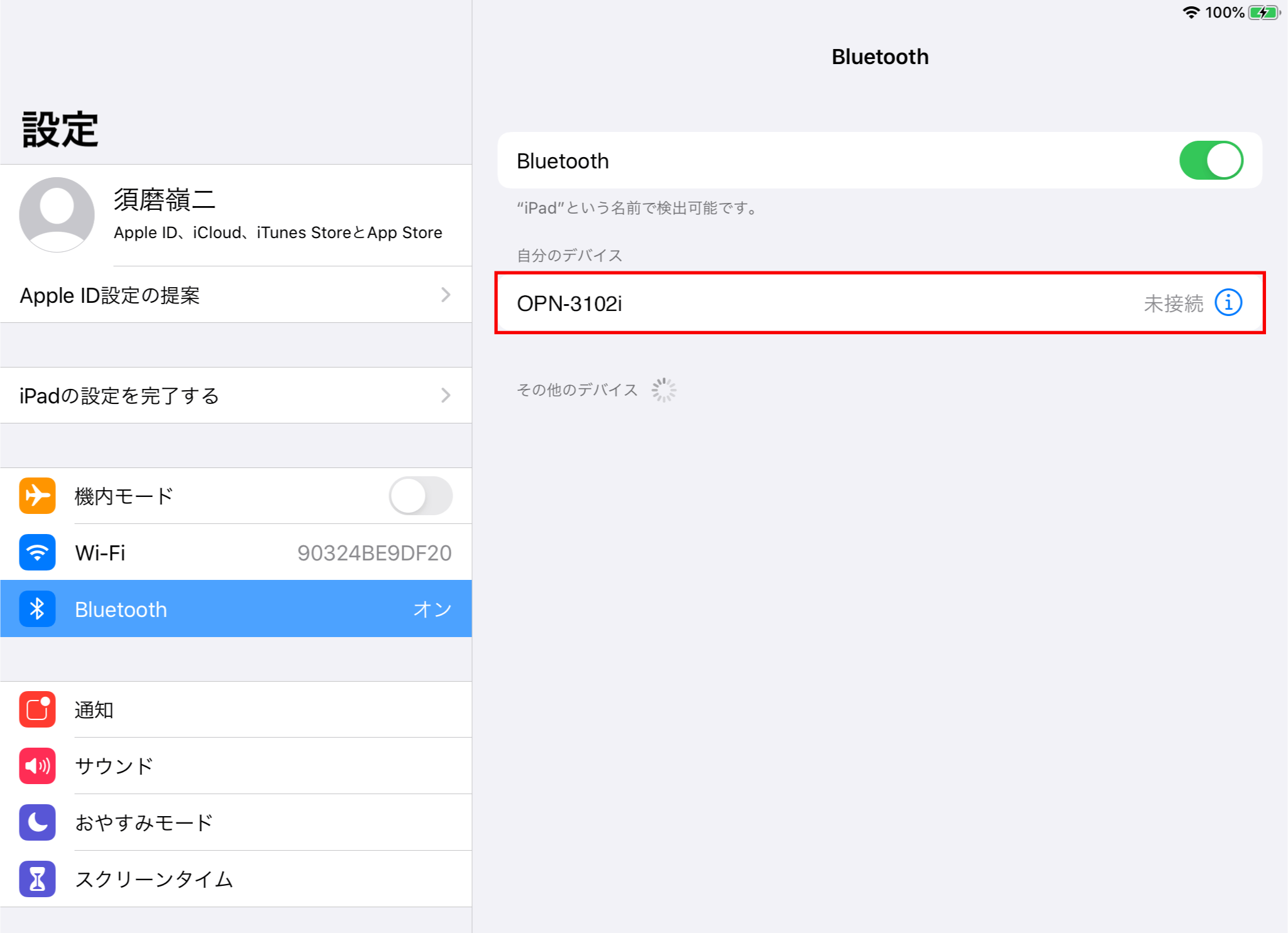Expand iPad setup completion prompt
The image size is (1288, 933).
tap(235, 395)
